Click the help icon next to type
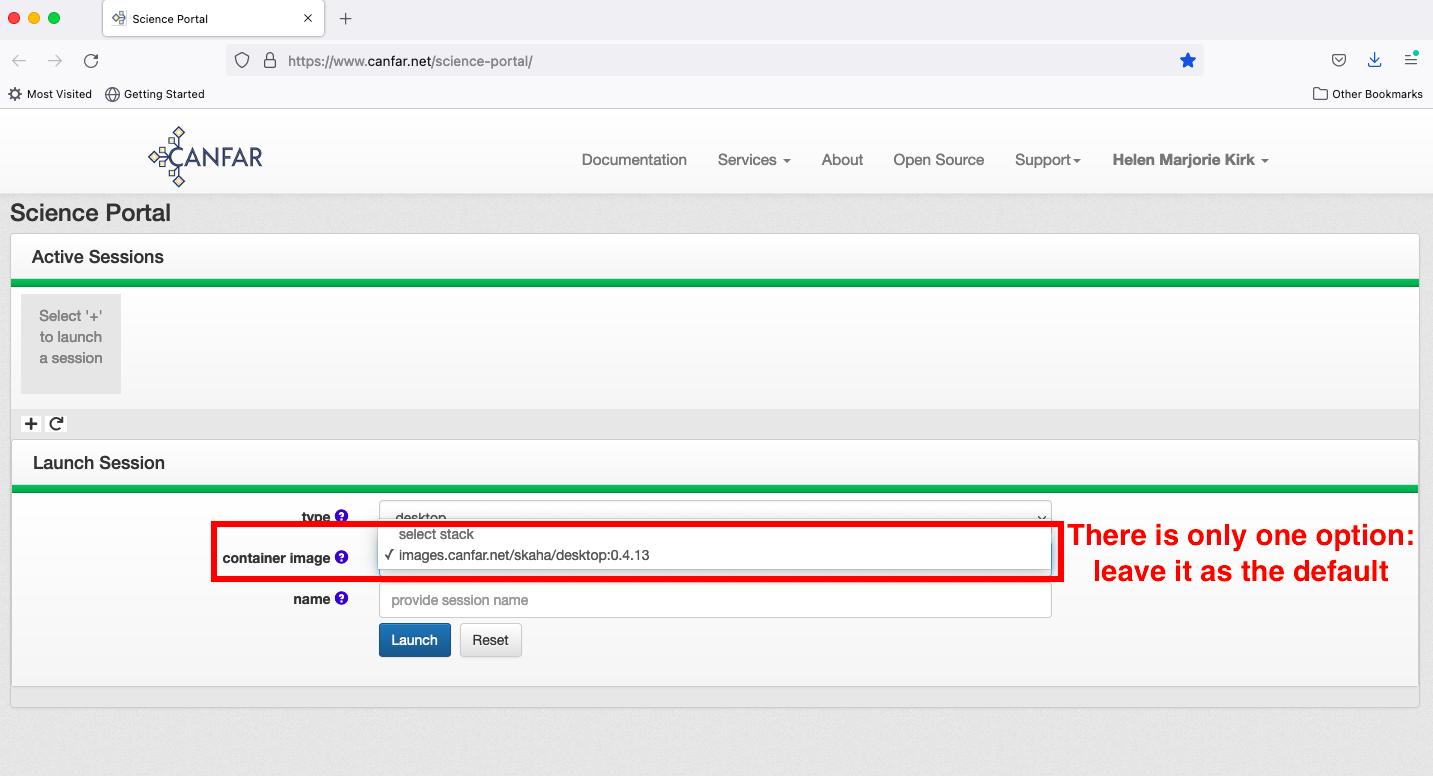The width and height of the screenshot is (1433, 776). 341,516
